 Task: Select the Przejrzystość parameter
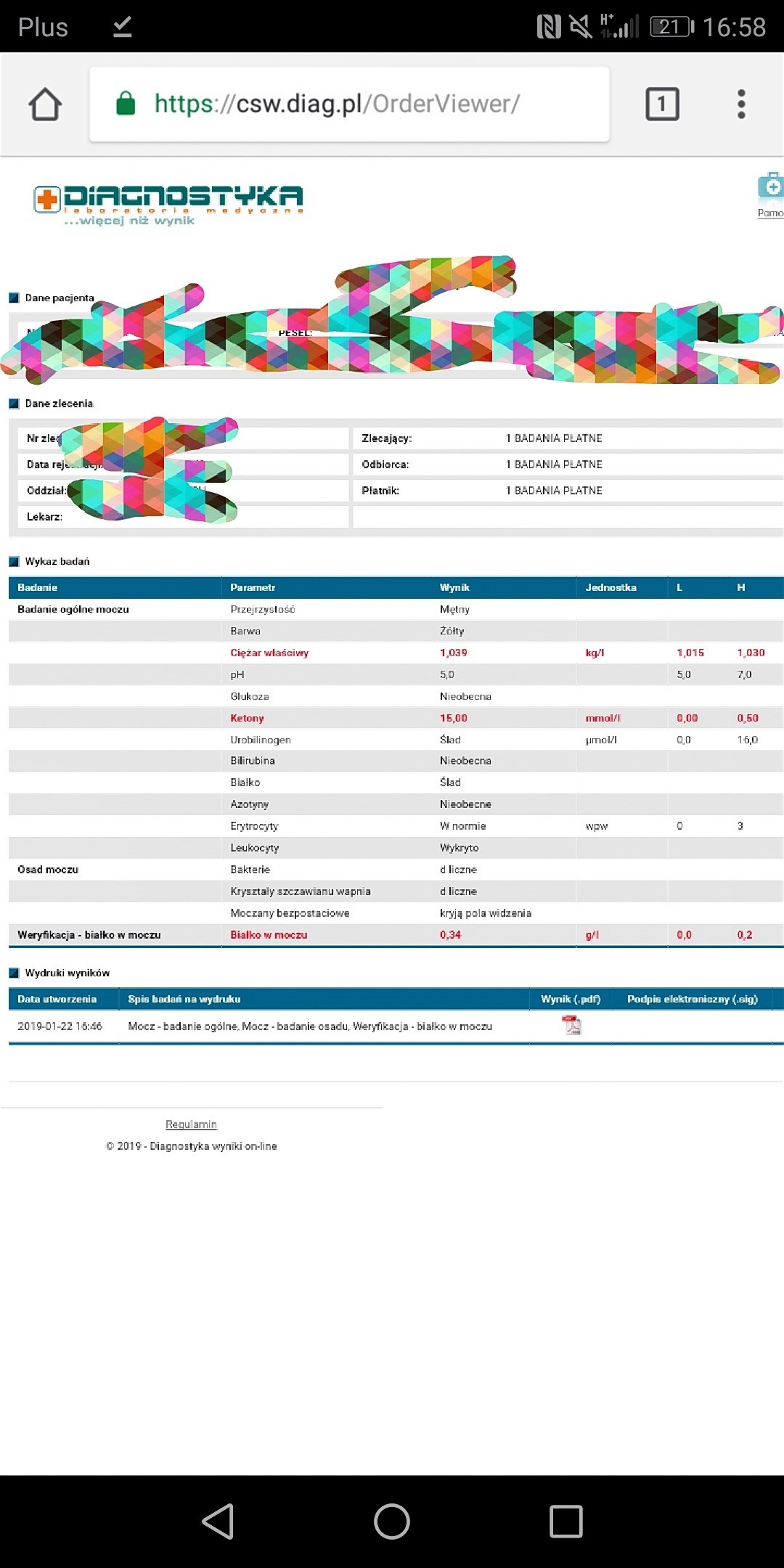tap(263, 609)
